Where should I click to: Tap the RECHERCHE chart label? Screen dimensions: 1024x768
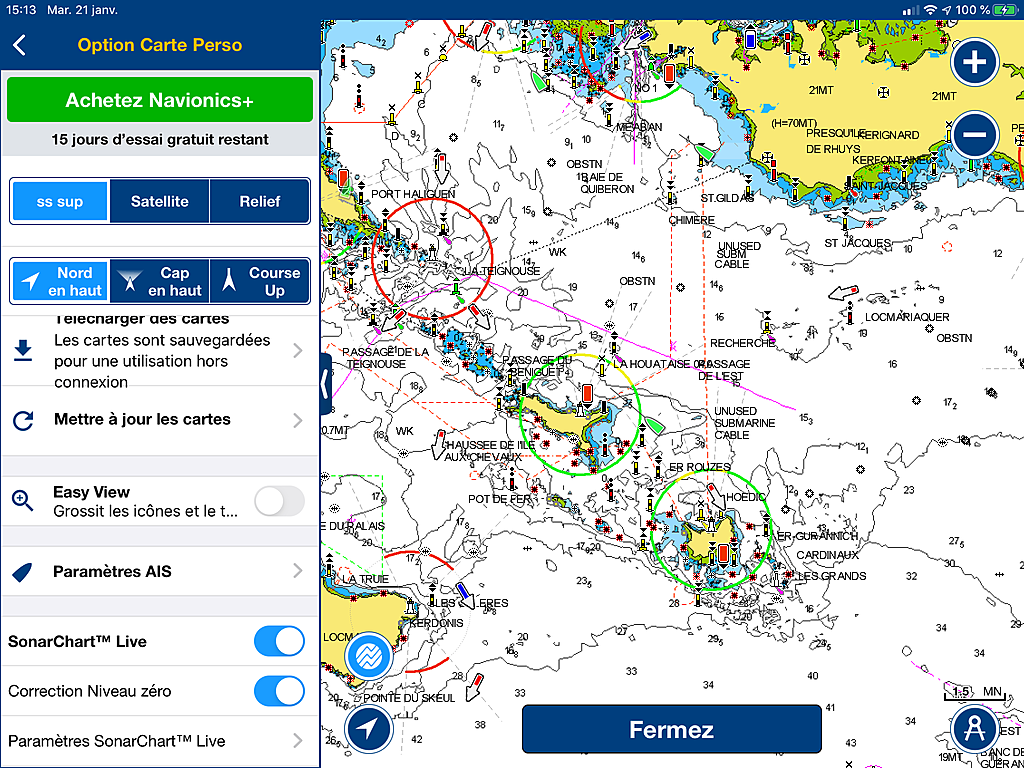pyautogui.click(x=741, y=343)
